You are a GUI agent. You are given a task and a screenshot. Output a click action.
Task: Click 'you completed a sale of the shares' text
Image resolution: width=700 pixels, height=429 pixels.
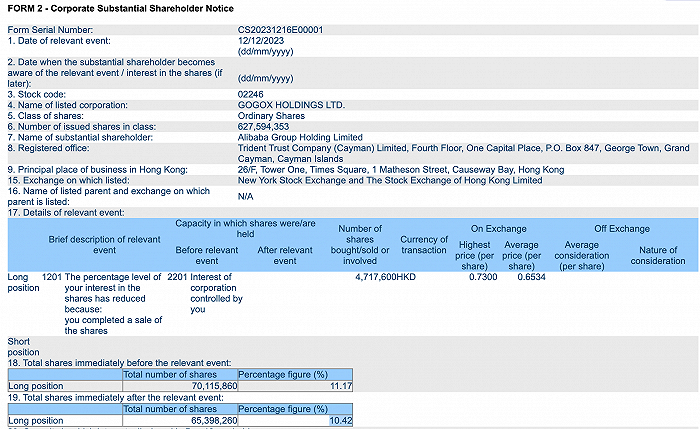[x=113, y=325]
